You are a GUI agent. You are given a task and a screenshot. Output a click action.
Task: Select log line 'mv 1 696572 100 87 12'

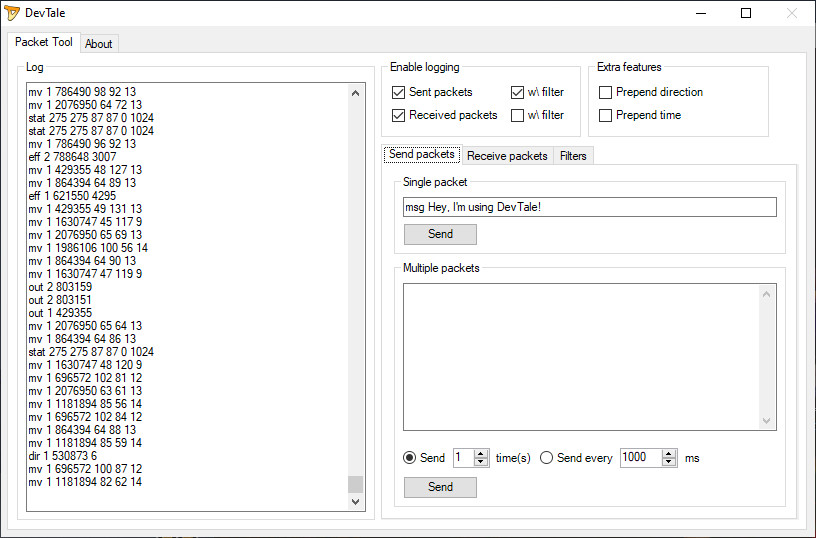[x=85, y=469]
